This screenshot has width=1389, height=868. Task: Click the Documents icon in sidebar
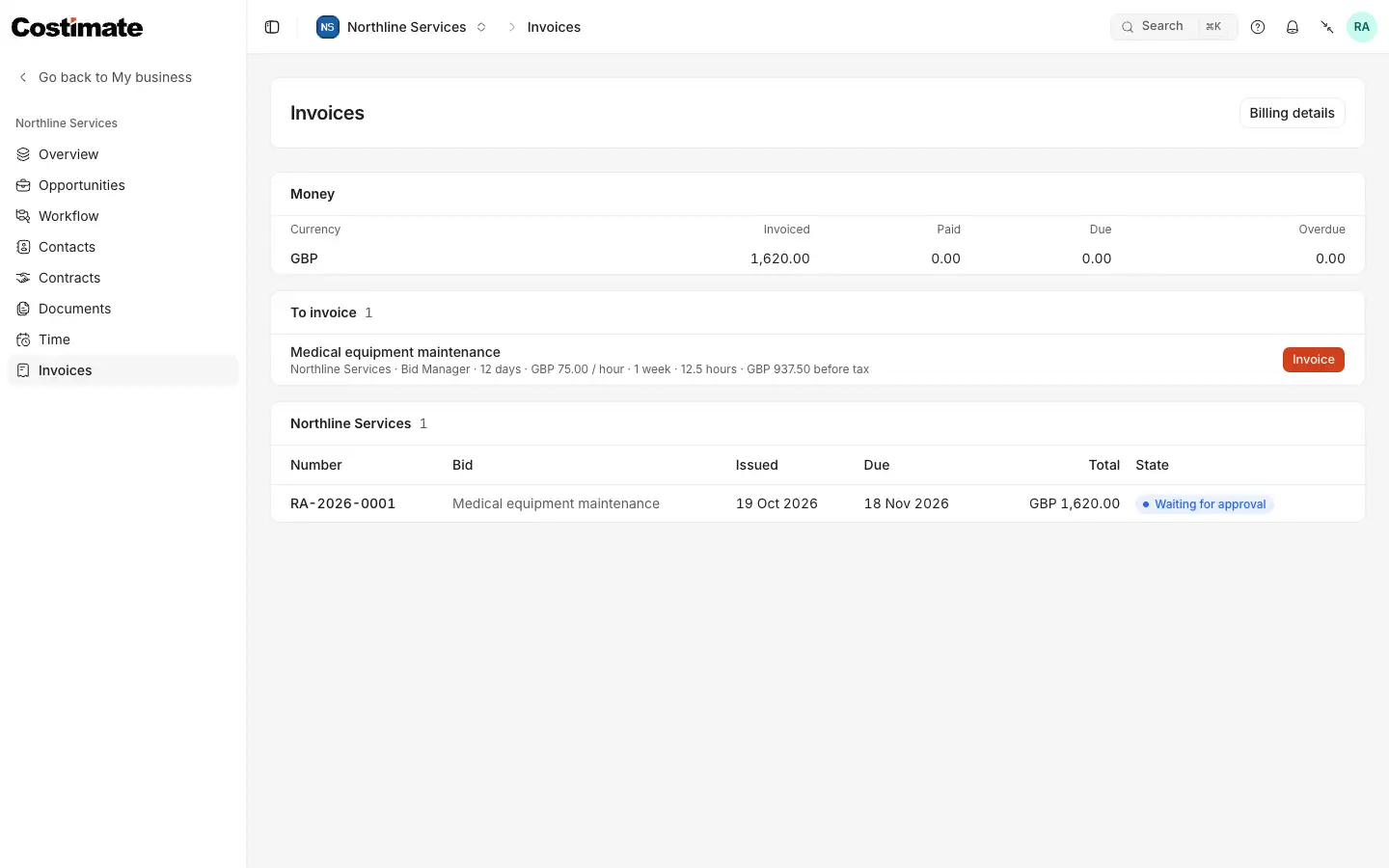tap(23, 309)
